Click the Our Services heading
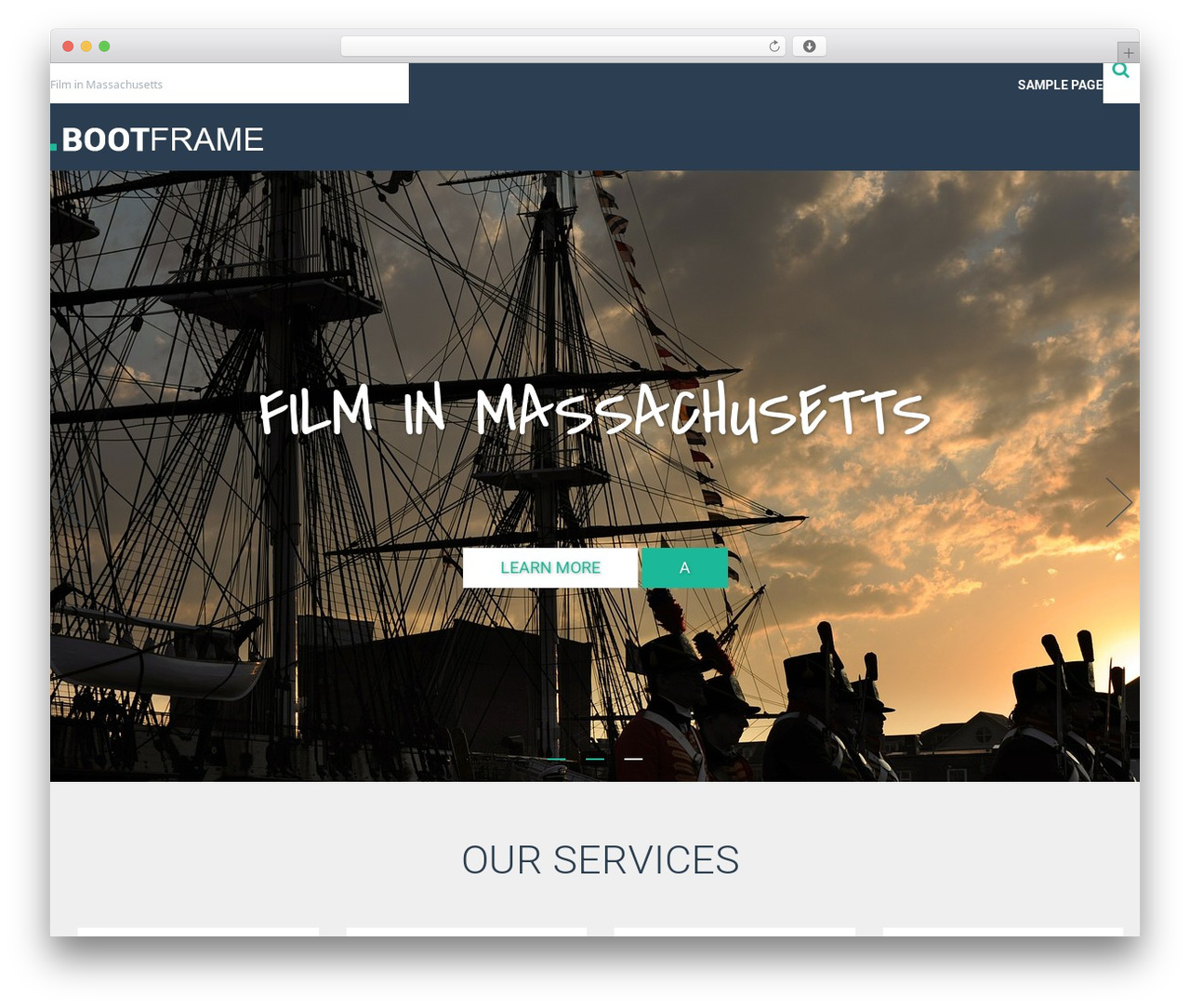The image size is (1190, 1008). click(x=601, y=860)
